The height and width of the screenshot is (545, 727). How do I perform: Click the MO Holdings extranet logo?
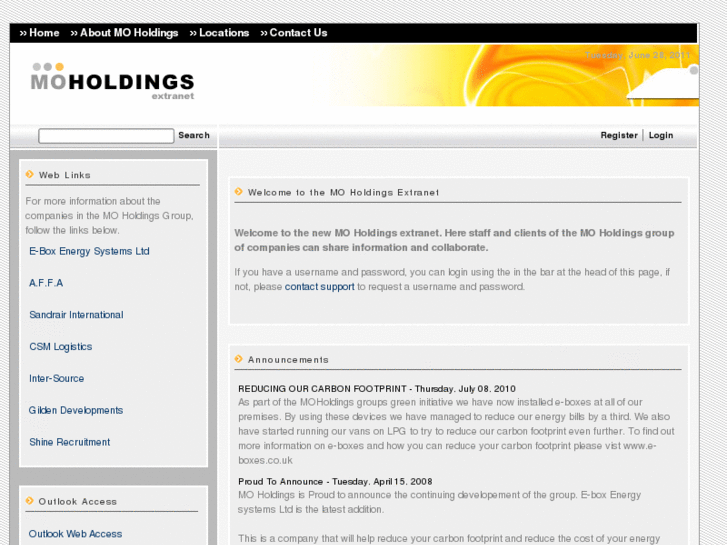coord(112,81)
